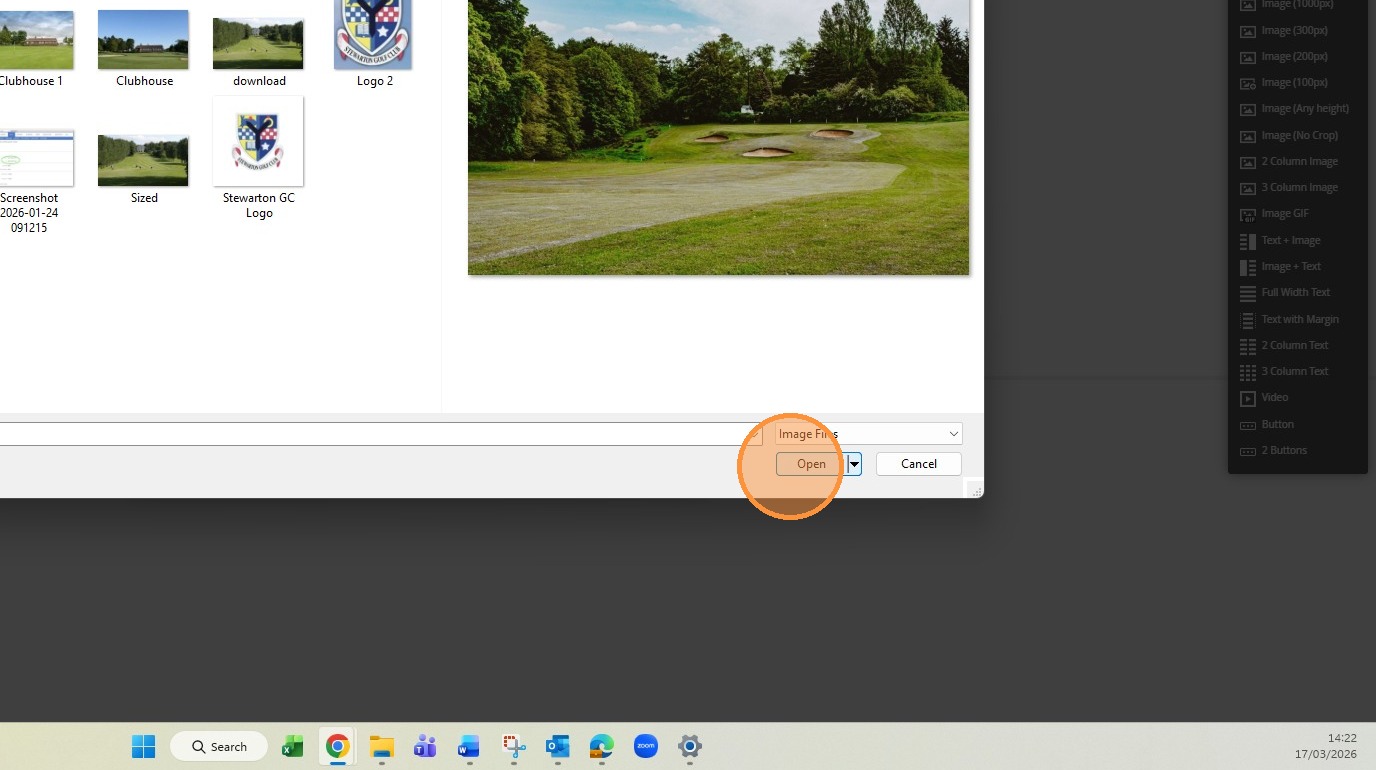1376x770 pixels.
Task: Select the Text + Image block in the background panel
Action: (x=1281, y=240)
